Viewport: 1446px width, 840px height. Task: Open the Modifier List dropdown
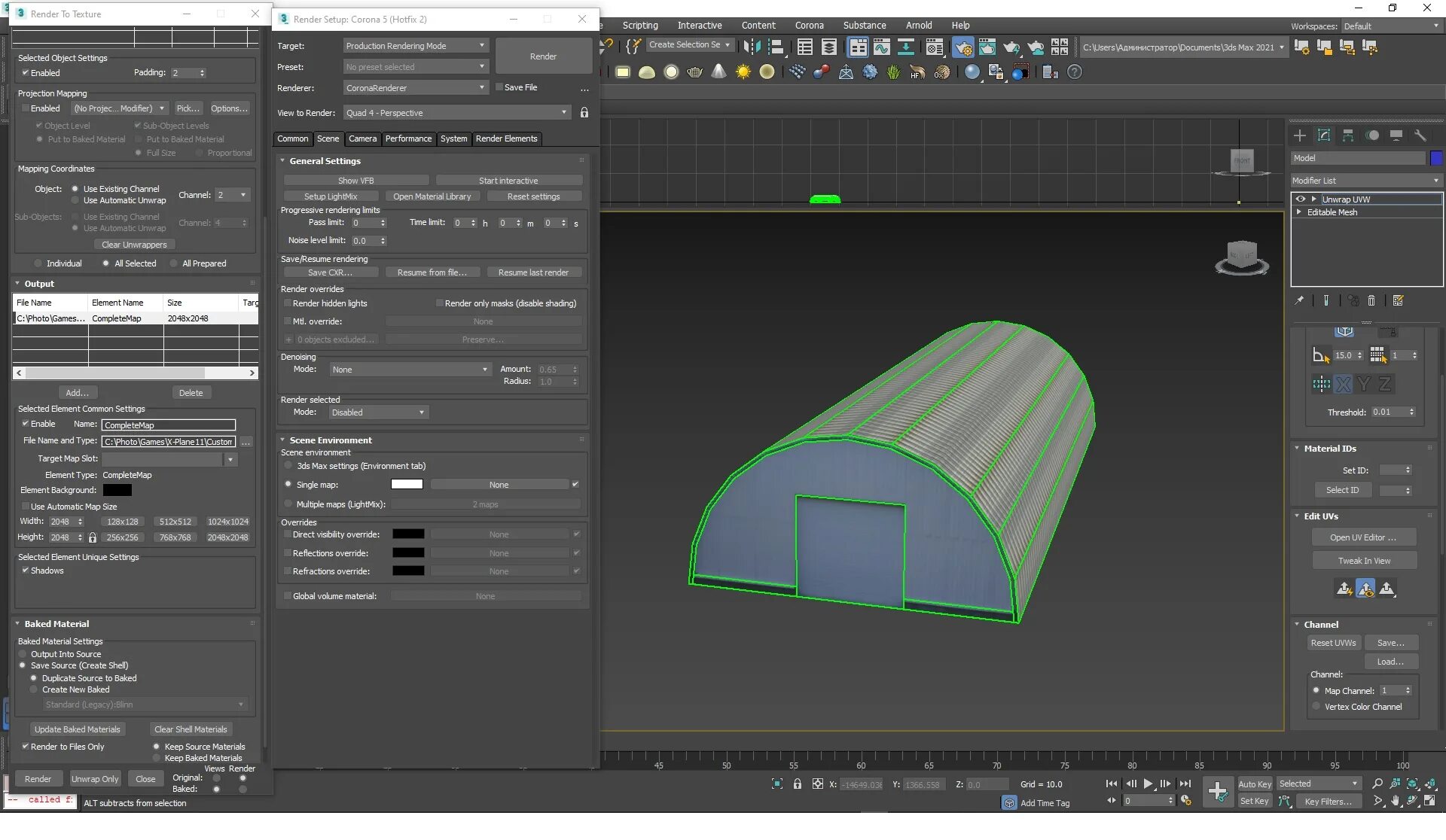pyautogui.click(x=1365, y=181)
